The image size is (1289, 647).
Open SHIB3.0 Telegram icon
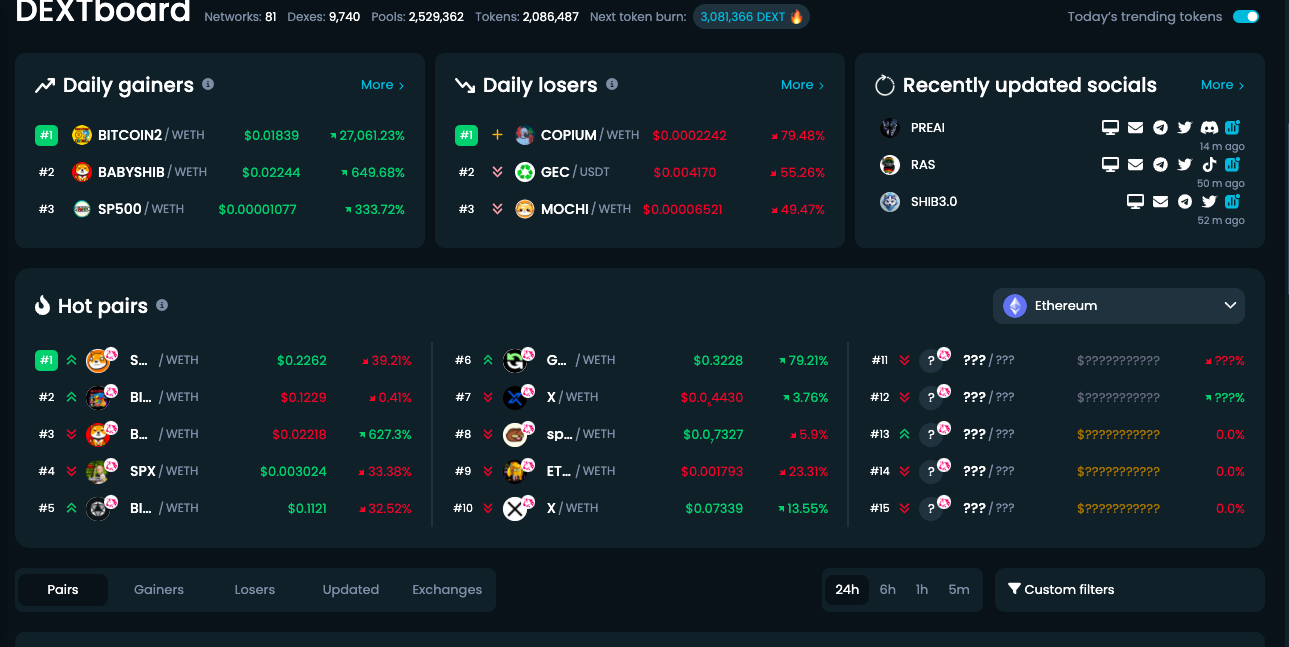click(1185, 202)
